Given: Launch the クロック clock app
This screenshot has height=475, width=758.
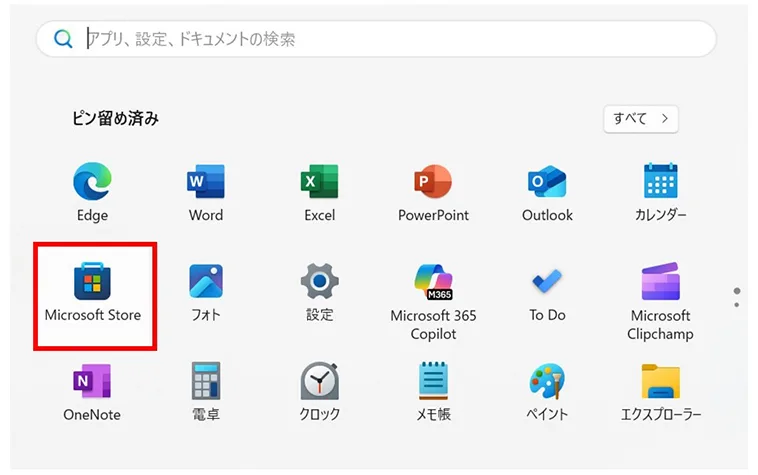Looking at the screenshot, I should pos(319,382).
